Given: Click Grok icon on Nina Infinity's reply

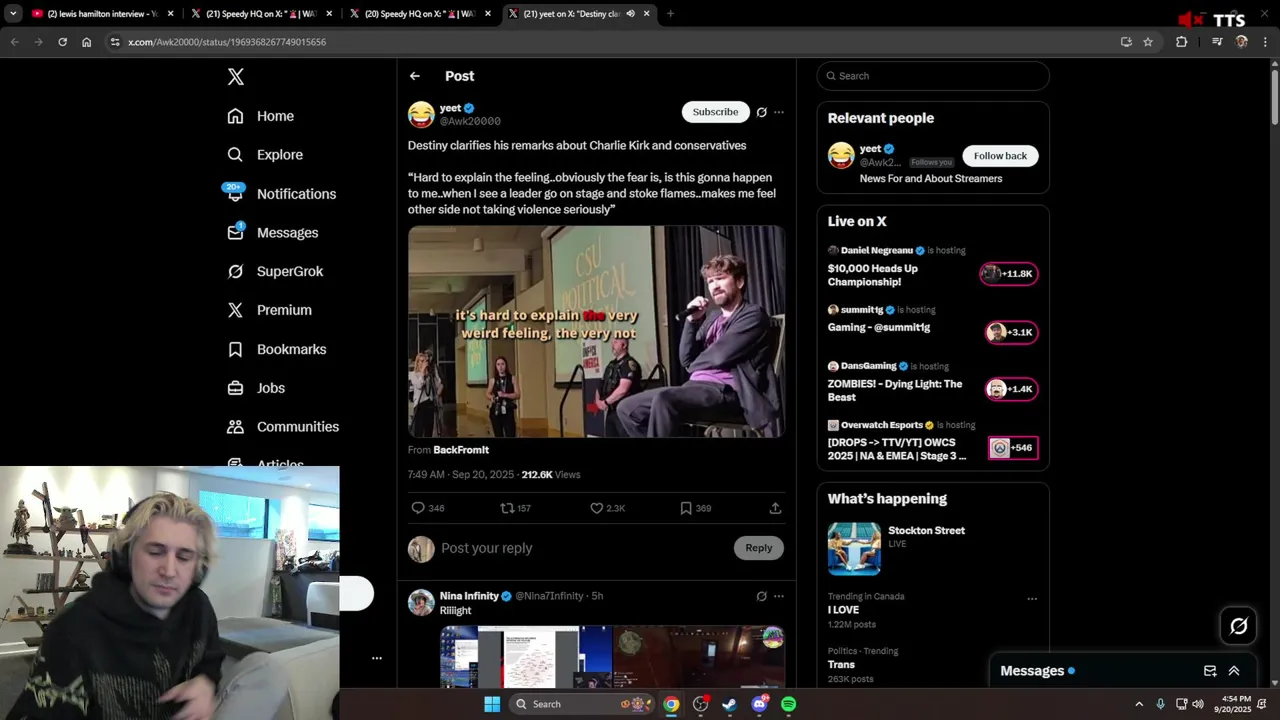Looking at the screenshot, I should coord(761,596).
